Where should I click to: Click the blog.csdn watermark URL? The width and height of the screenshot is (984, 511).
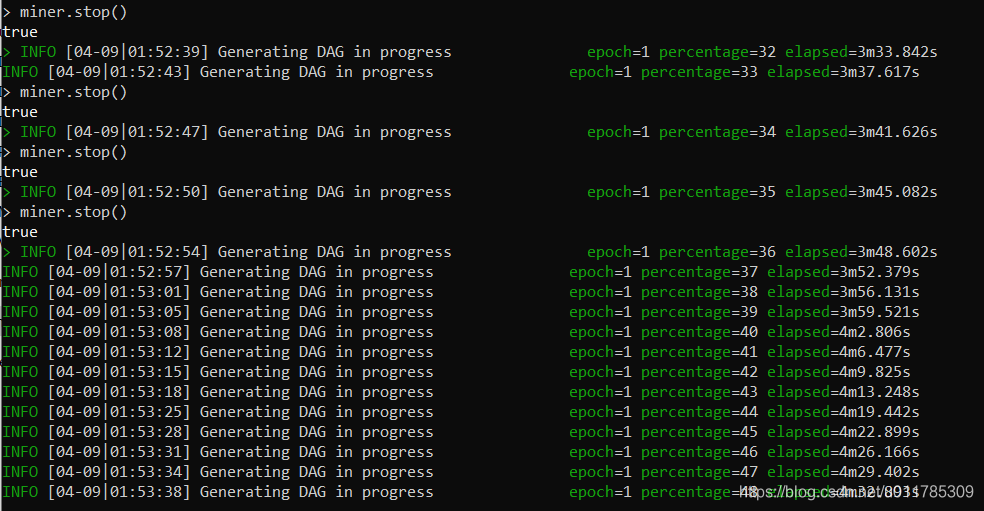(x=857, y=492)
